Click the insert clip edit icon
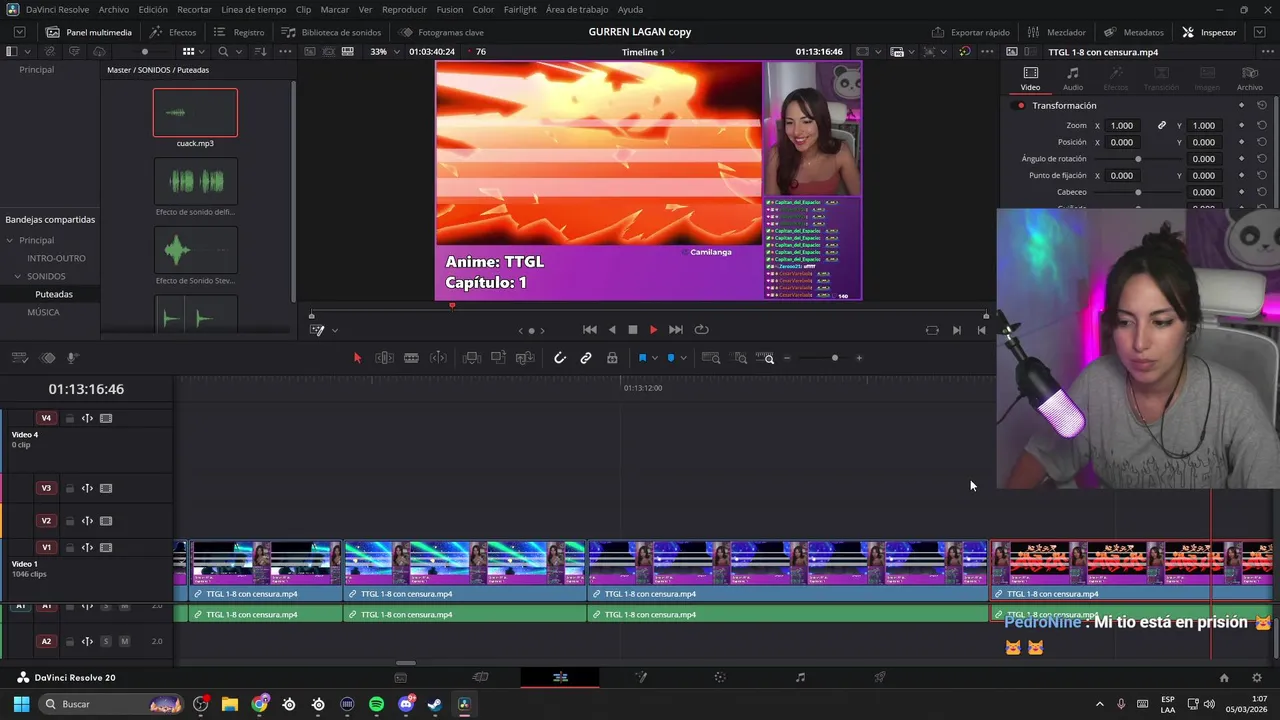This screenshot has width=1280, height=720. 472,358
